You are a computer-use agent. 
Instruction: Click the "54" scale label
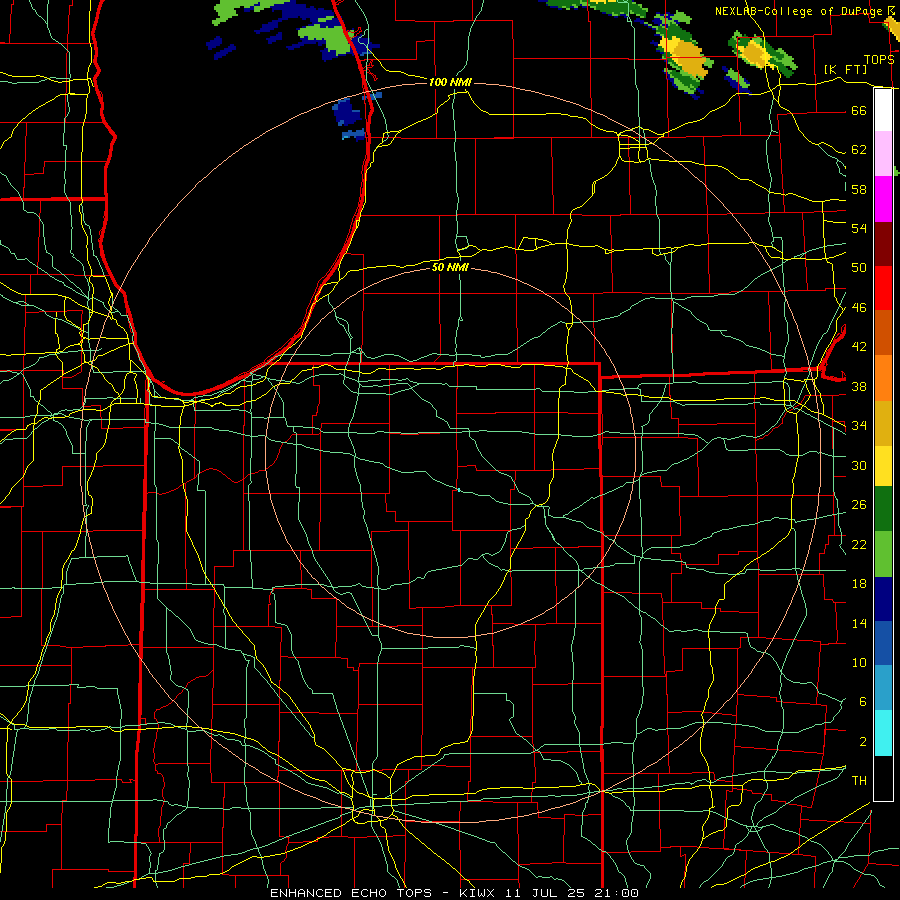pyautogui.click(x=859, y=228)
